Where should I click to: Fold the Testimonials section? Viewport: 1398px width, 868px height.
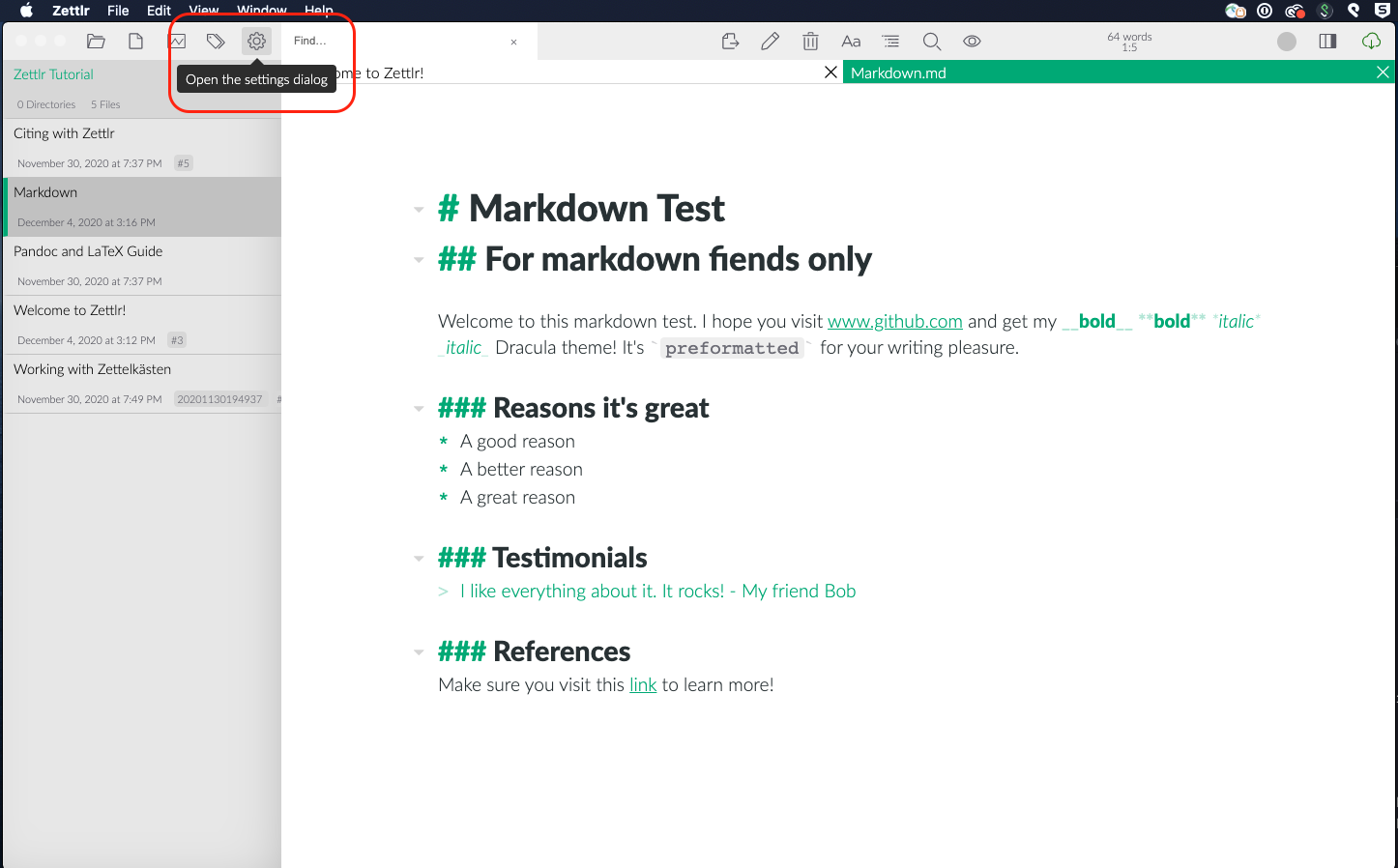[x=419, y=559]
